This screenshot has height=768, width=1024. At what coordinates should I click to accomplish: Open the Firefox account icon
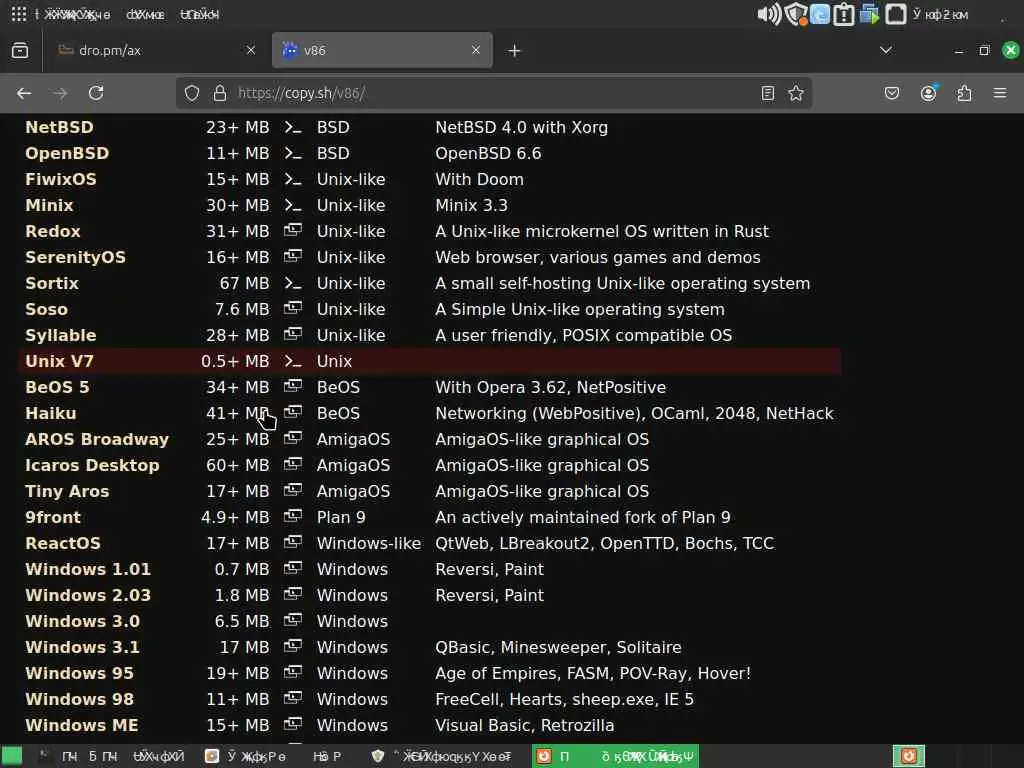point(928,93)
